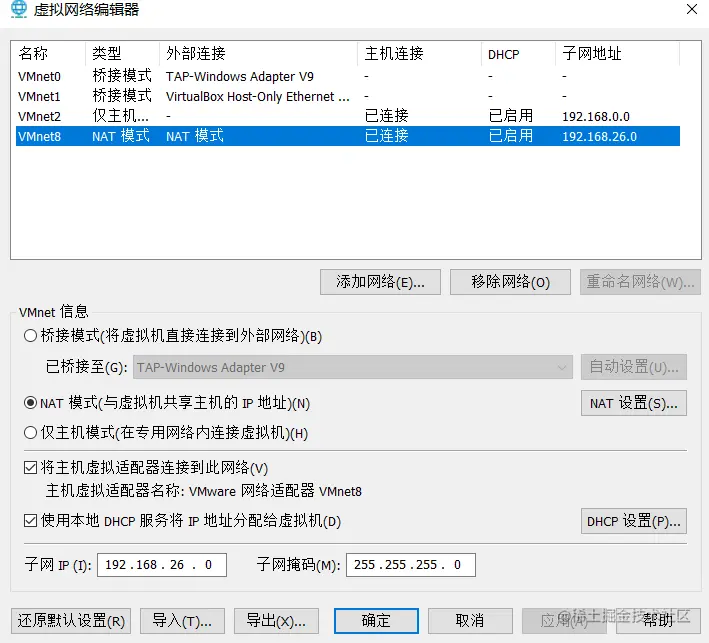Select the VMnet0 network row
The height and width of the screenshot is (643, 709).
pyautogui.click(x=348, y=76)
